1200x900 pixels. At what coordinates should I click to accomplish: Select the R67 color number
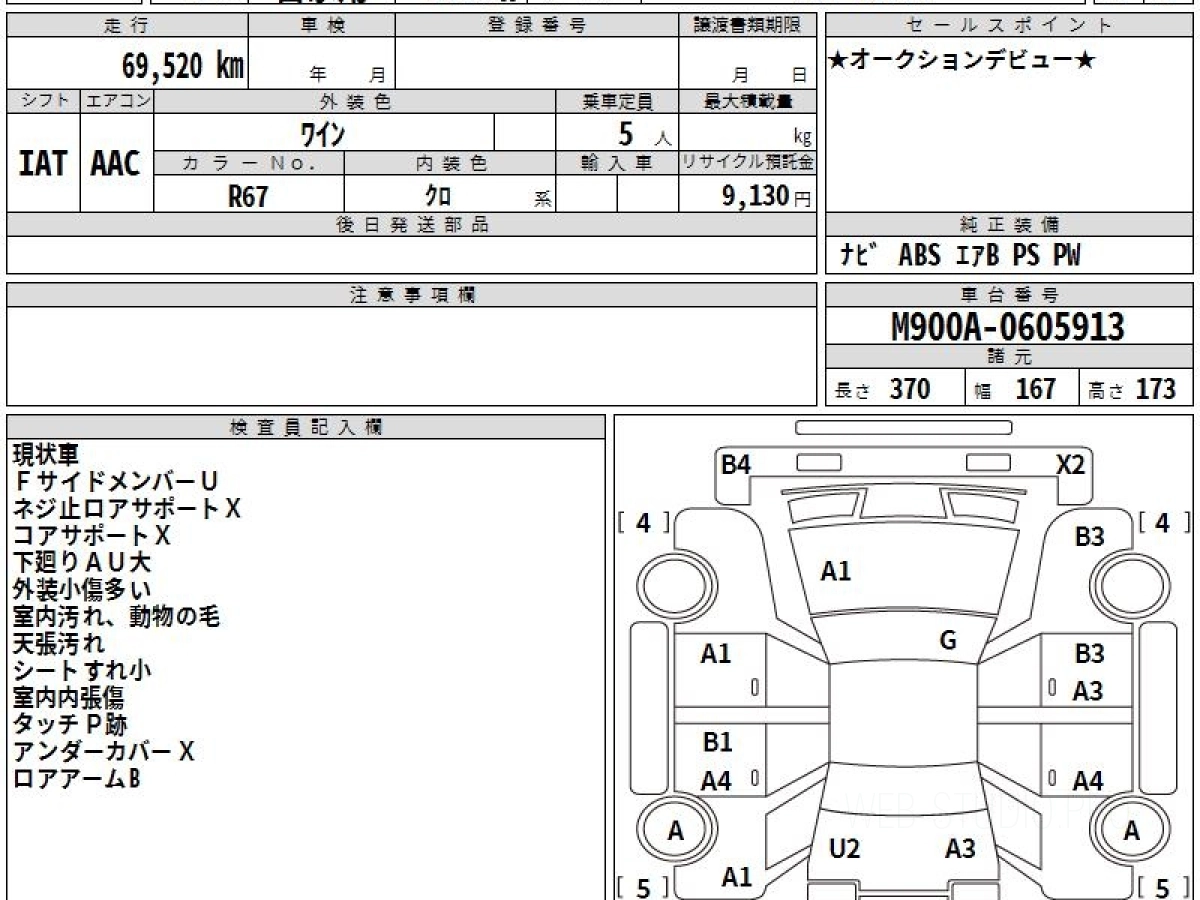coord(248,196)
